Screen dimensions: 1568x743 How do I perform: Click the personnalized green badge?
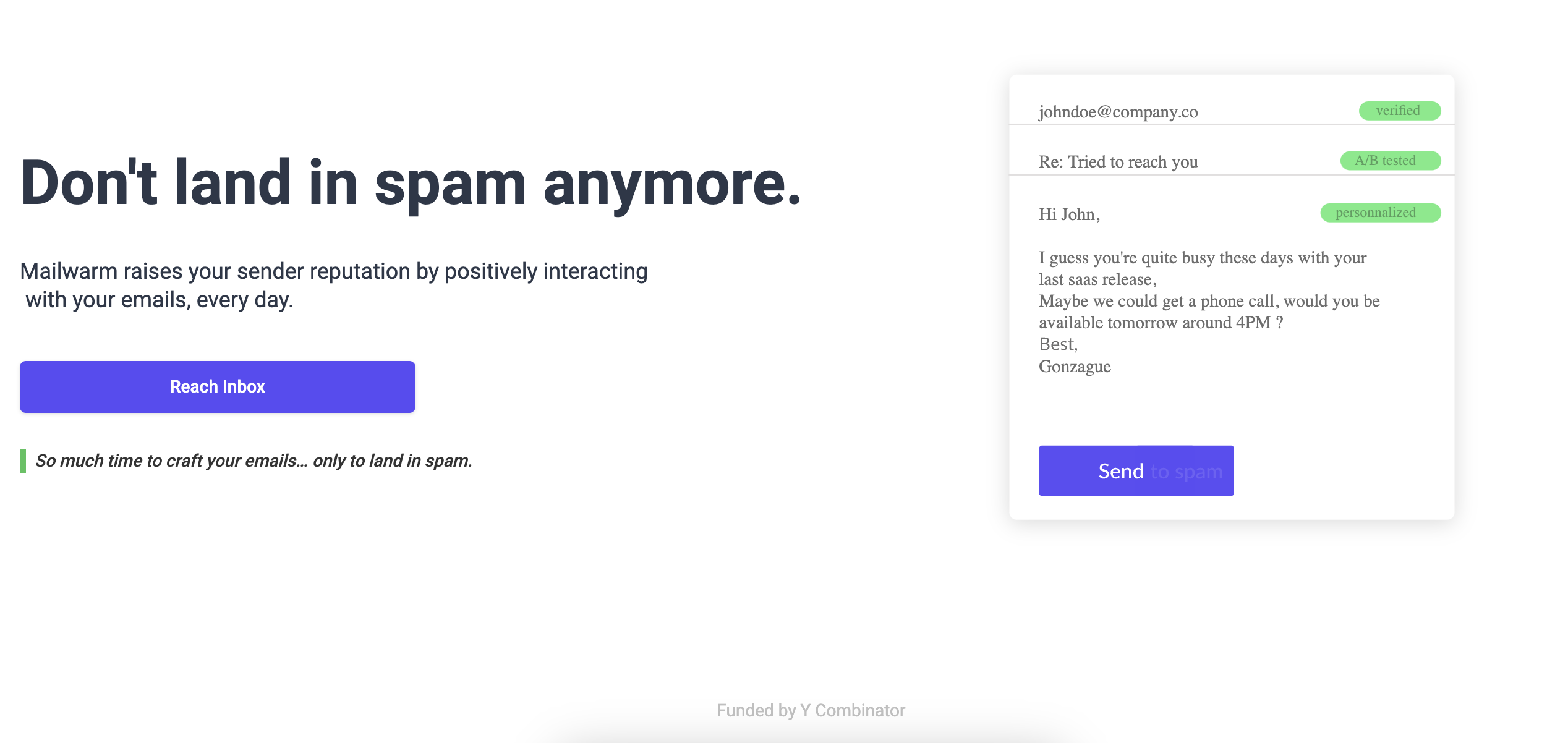tap(1380, 213)
